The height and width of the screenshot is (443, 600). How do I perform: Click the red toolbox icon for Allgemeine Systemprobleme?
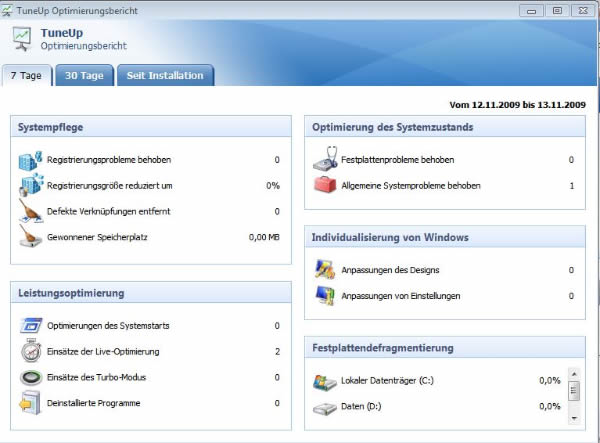click(x=325, y=185)
